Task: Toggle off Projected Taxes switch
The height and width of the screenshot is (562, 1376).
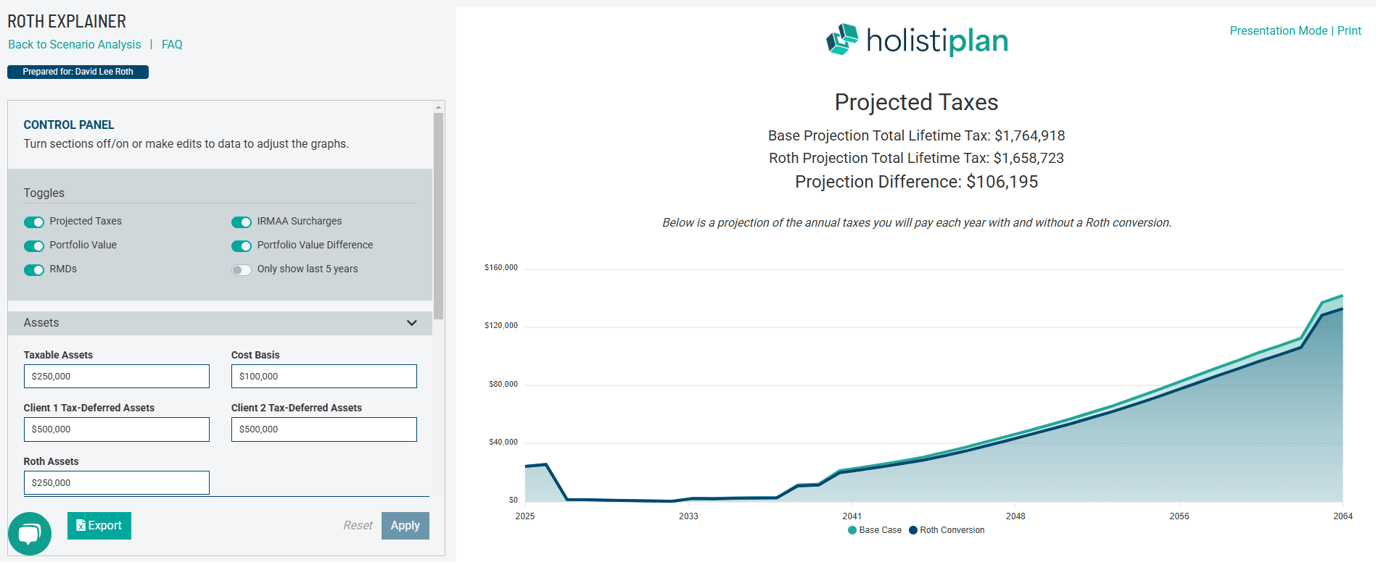Action: click(x=34, y=222)
